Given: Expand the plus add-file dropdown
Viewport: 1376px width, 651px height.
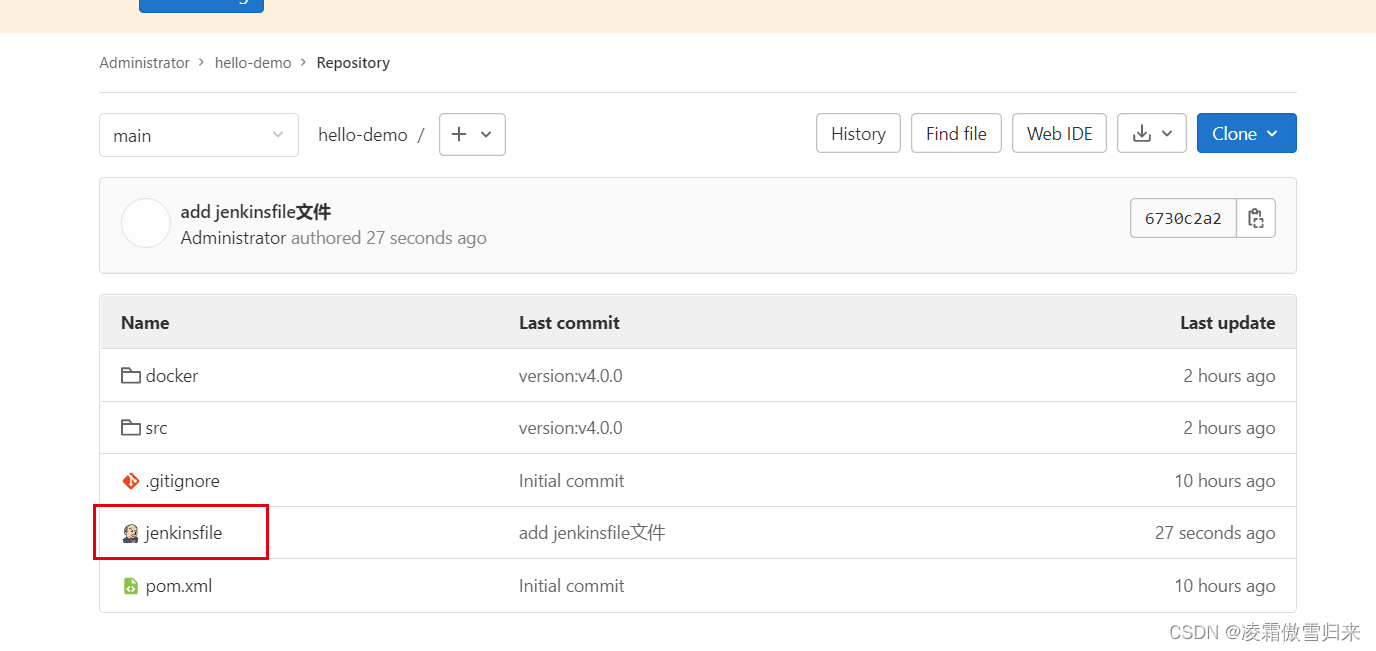Looking at the screenshot, I should [x=472, y=134].
